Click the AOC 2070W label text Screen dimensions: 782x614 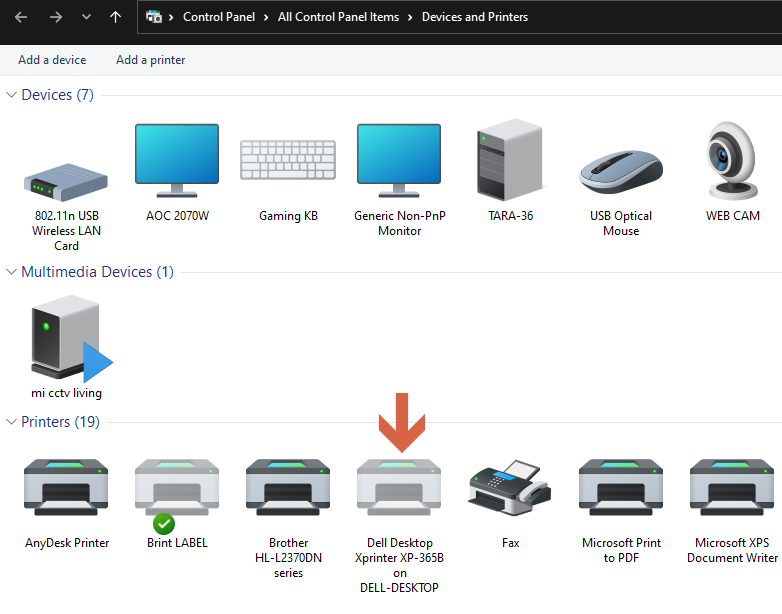coord(177,216)
